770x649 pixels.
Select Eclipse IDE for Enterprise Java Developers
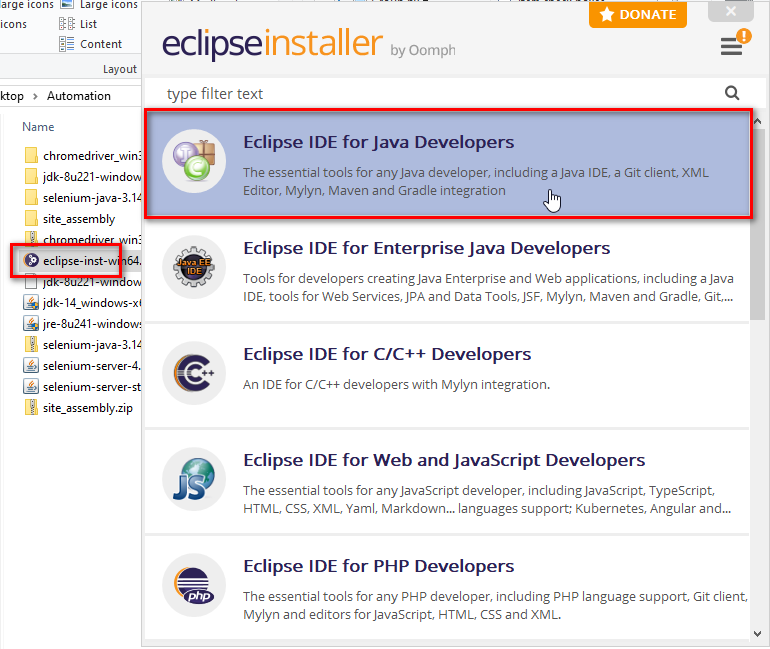(447, 270)
